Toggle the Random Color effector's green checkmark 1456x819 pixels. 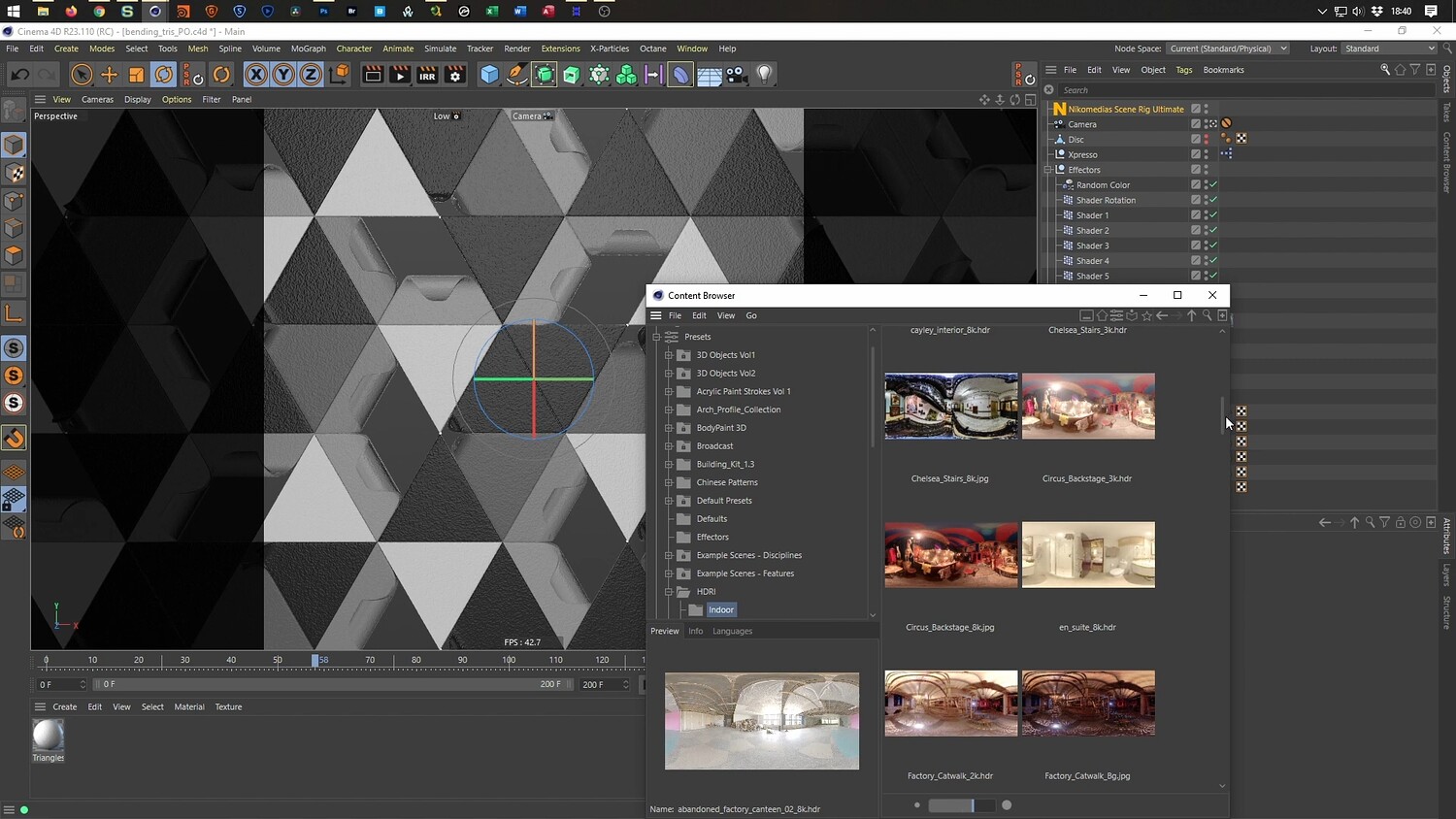(1213, 184)
